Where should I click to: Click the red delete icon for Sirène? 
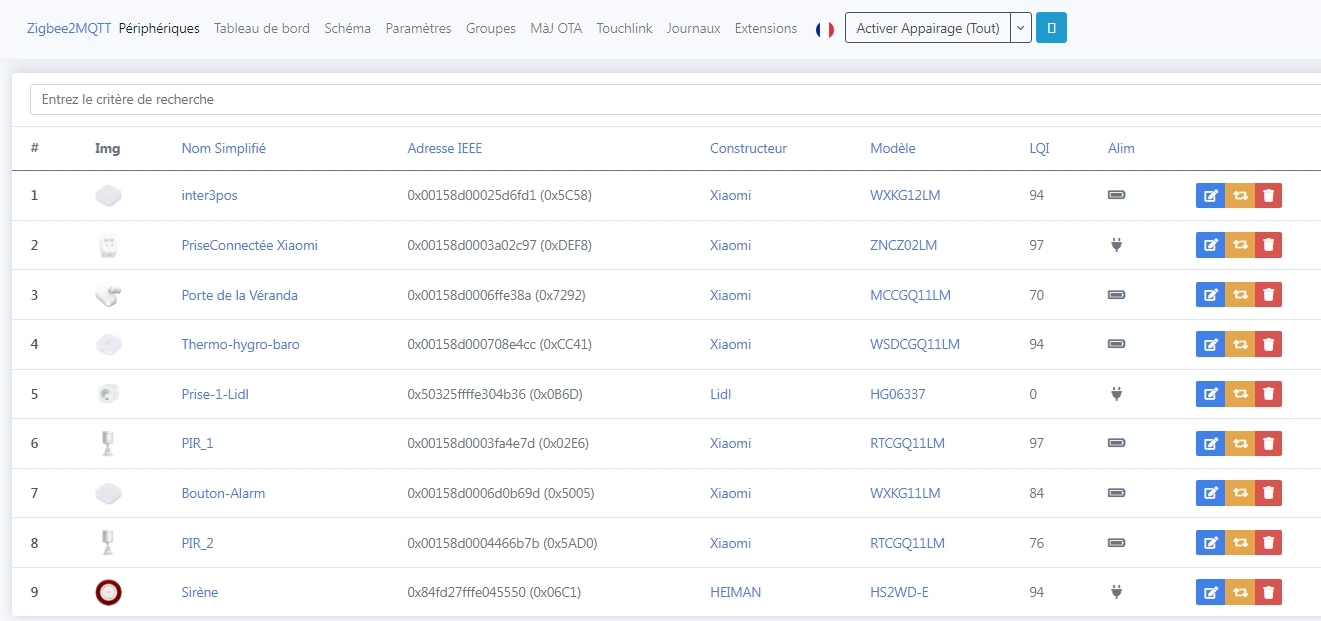[x=1268, y=593]
